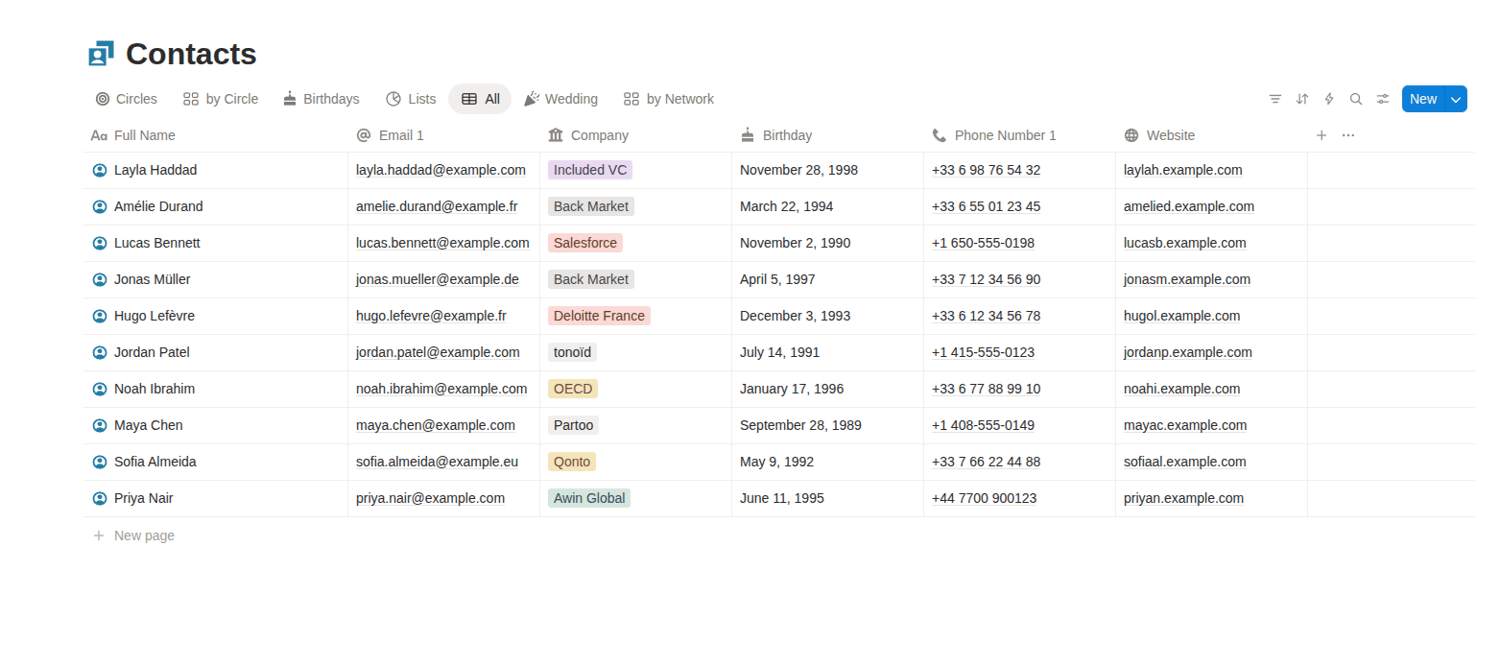Switch to the Wedding view tab
The image size is (1500, 666).
(x=561, y=99)
